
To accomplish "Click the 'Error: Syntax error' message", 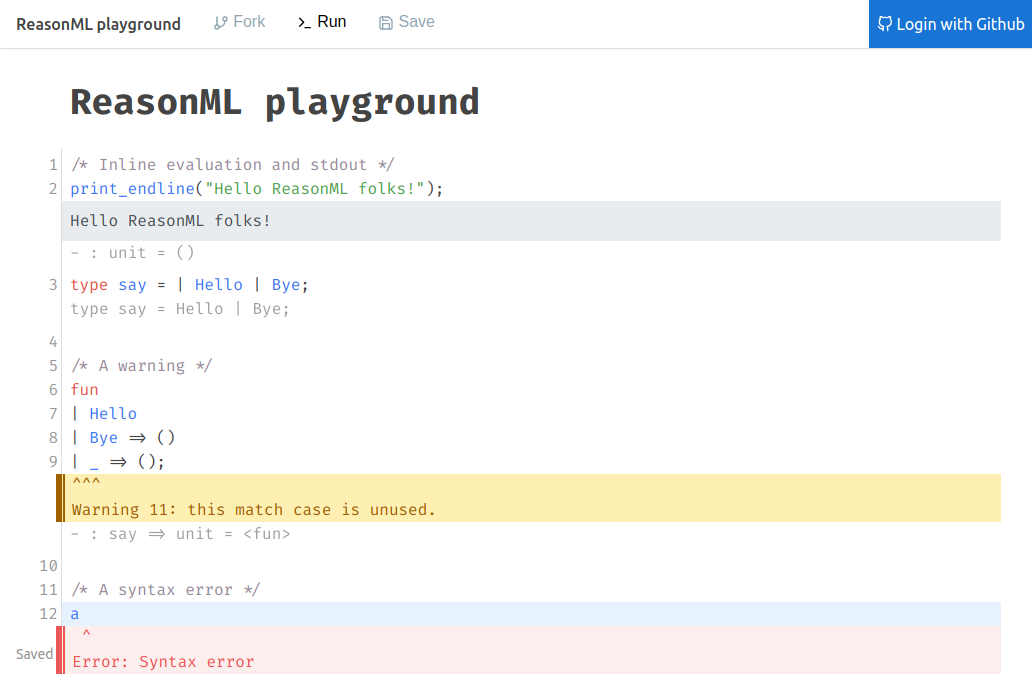I will coord(163,662).
